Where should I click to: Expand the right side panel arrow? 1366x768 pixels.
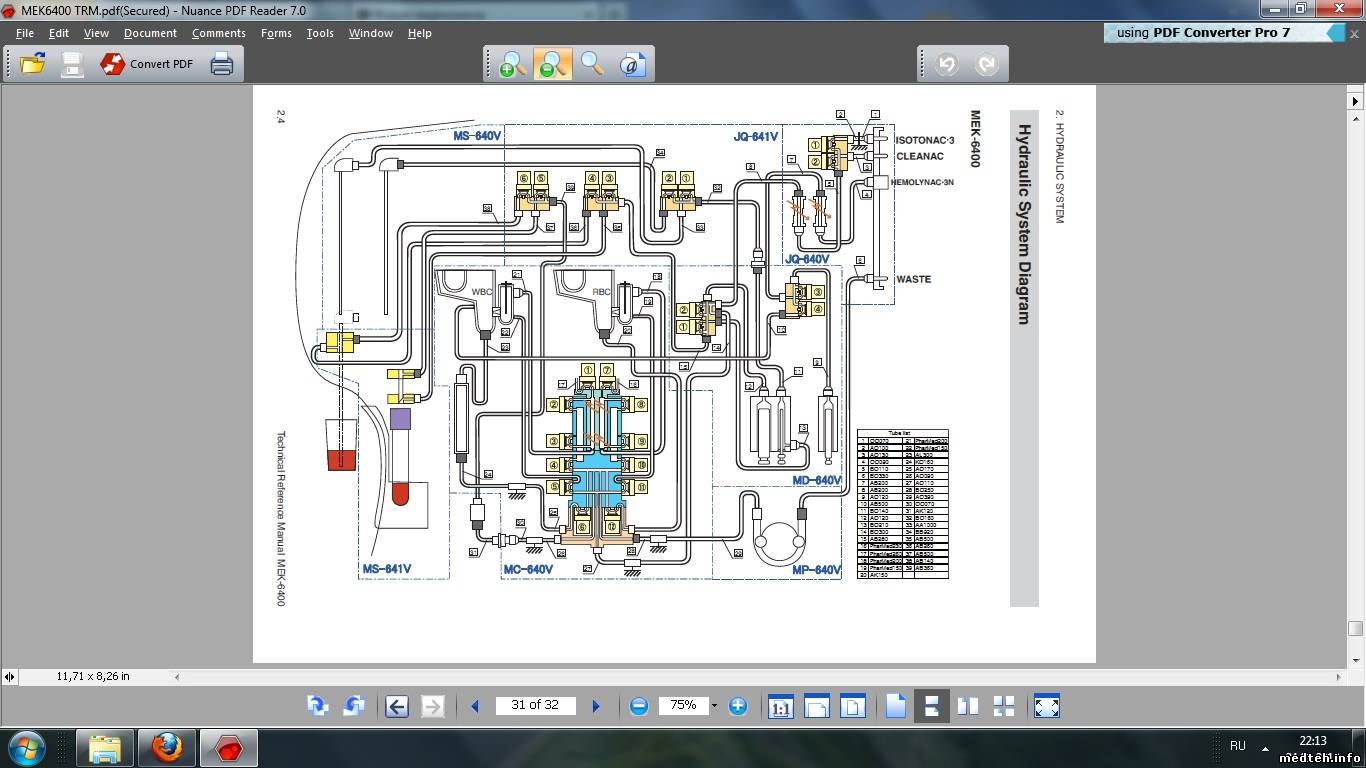coord(1355,101)
